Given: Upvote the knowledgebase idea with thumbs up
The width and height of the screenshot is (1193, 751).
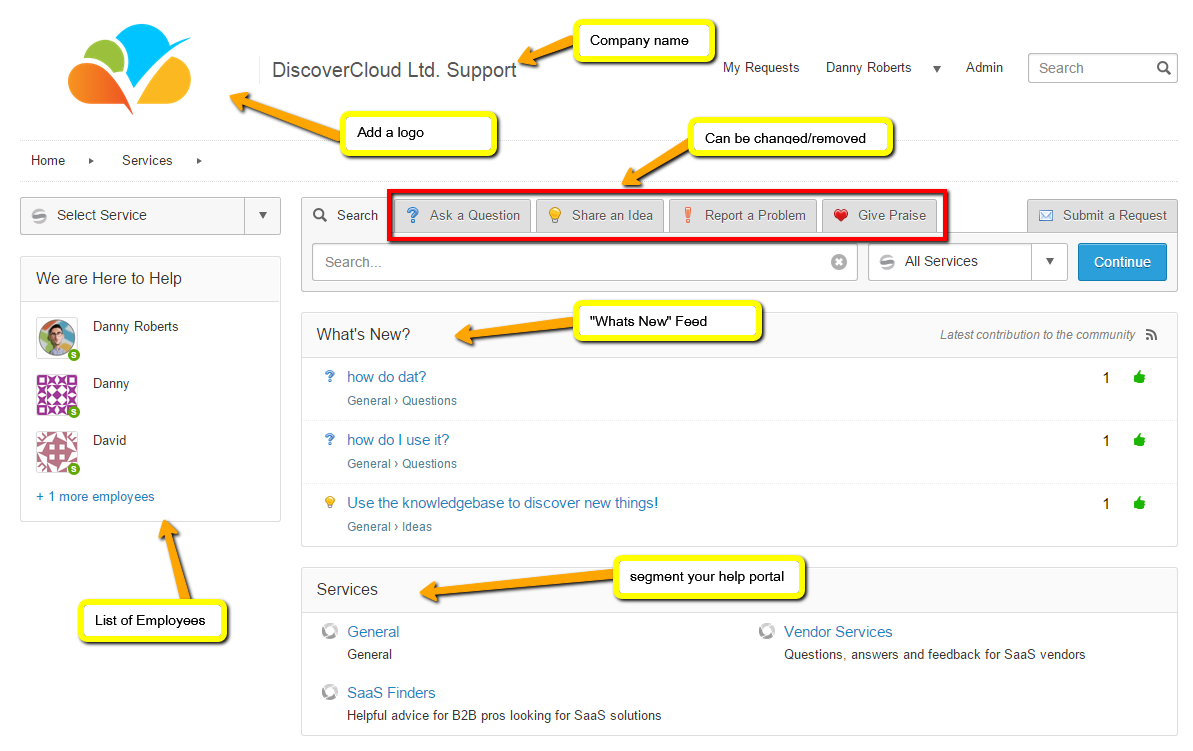Looking at the screenshot, I should (x=1138, y=503).
